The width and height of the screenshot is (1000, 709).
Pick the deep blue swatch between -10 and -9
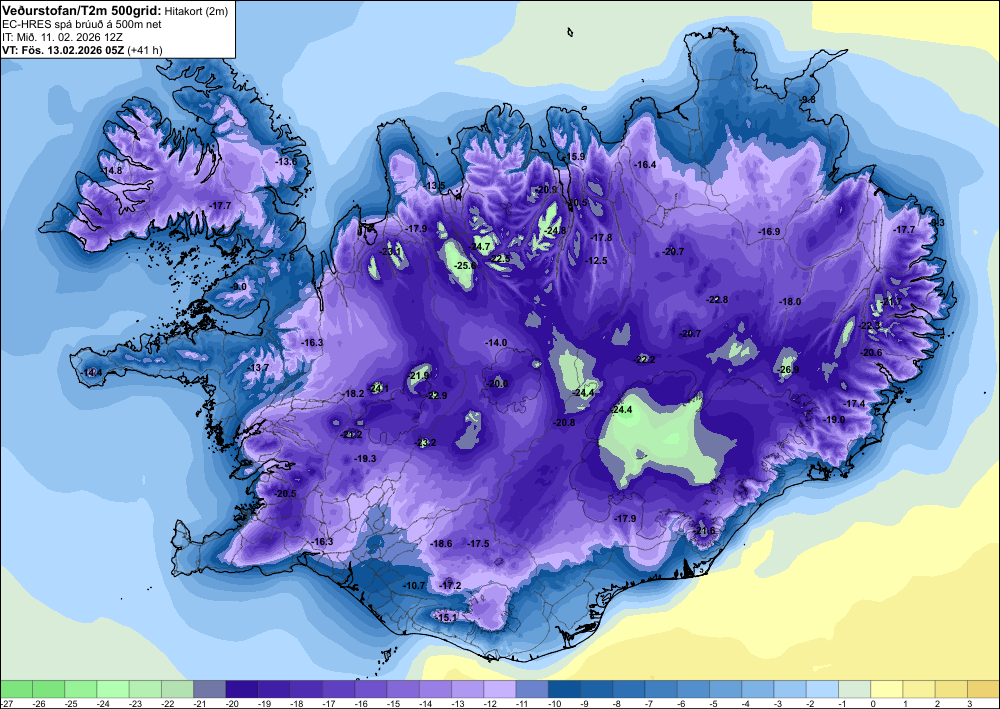click(564, 689)
